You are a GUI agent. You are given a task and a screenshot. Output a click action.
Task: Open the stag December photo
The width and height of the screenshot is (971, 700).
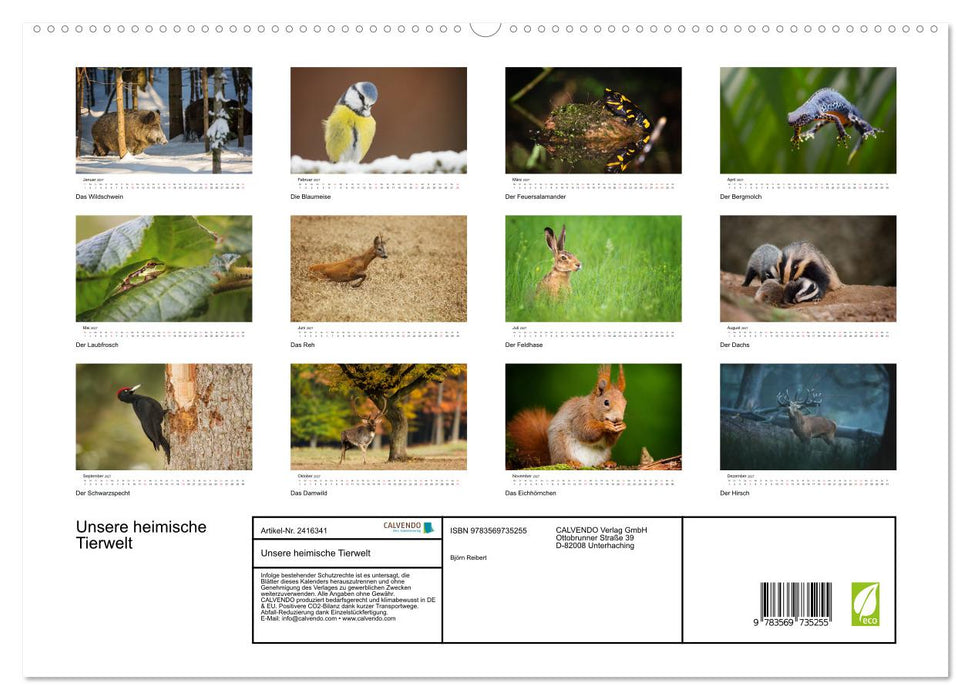click(808, 417)
